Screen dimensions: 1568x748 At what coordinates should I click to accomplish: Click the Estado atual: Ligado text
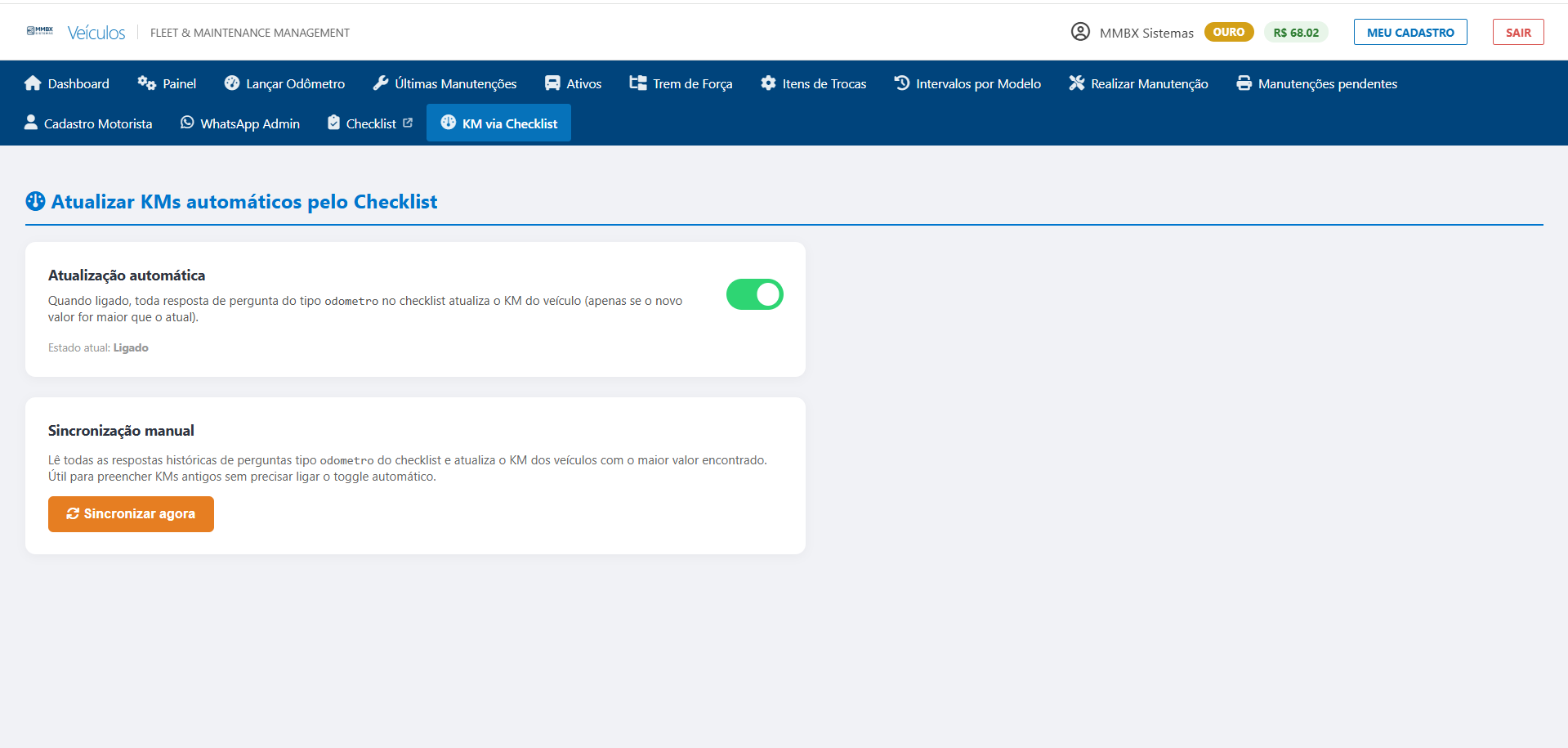tap(98, 347)
